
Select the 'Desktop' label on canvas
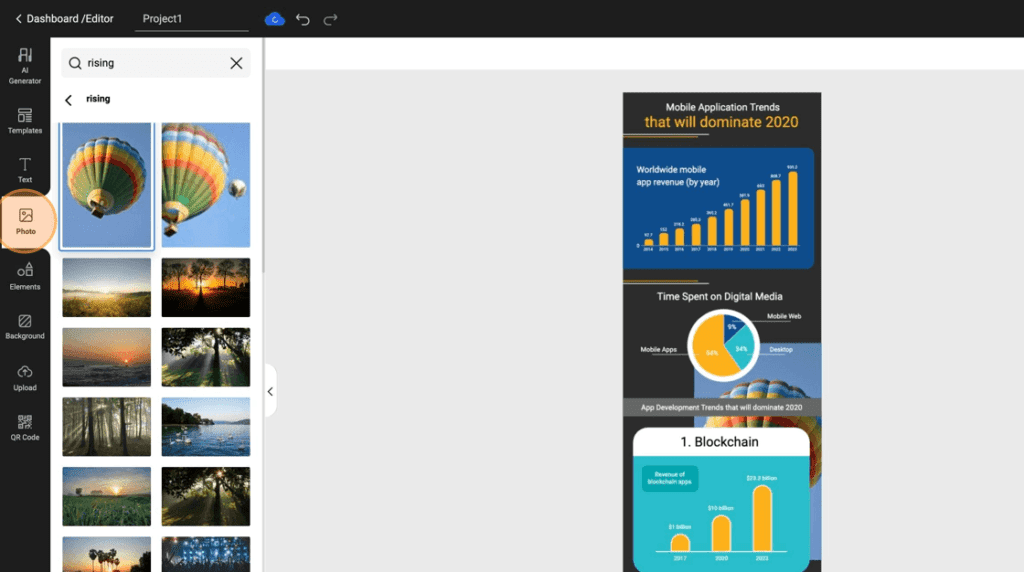[x=780, y=349]
